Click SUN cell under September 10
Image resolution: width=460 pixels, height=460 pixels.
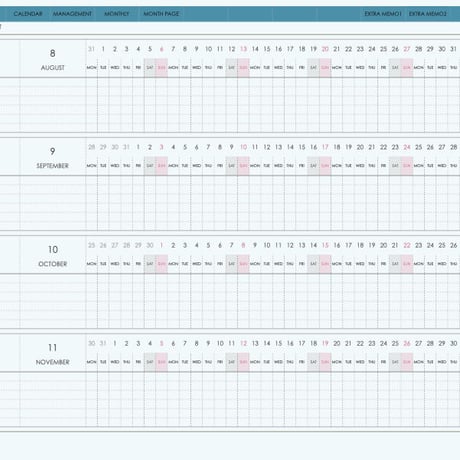(243, 166)
